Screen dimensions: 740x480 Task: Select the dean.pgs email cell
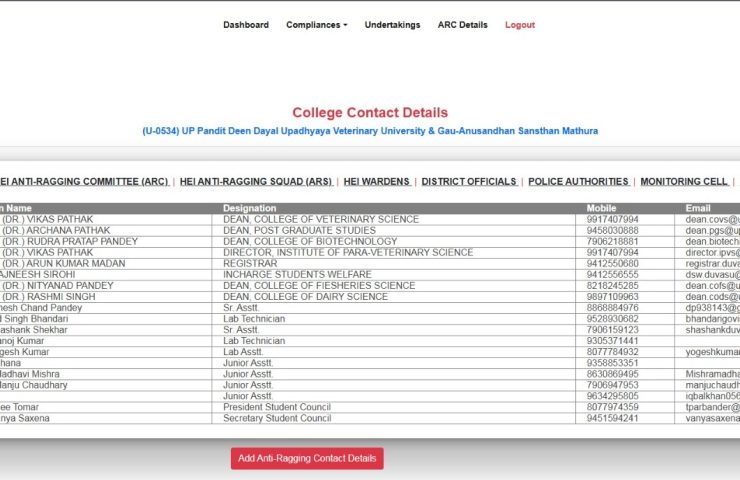(707, 230)
